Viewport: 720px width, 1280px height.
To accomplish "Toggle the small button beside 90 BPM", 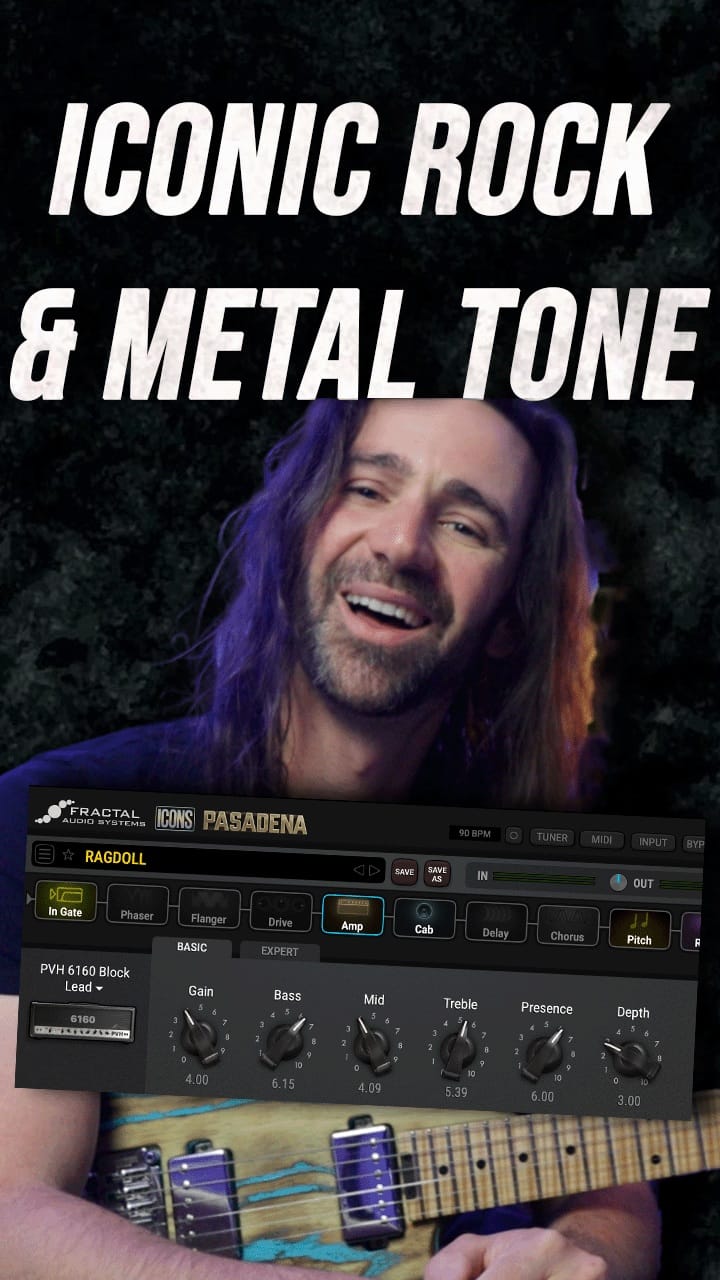I will pos(514,835).
